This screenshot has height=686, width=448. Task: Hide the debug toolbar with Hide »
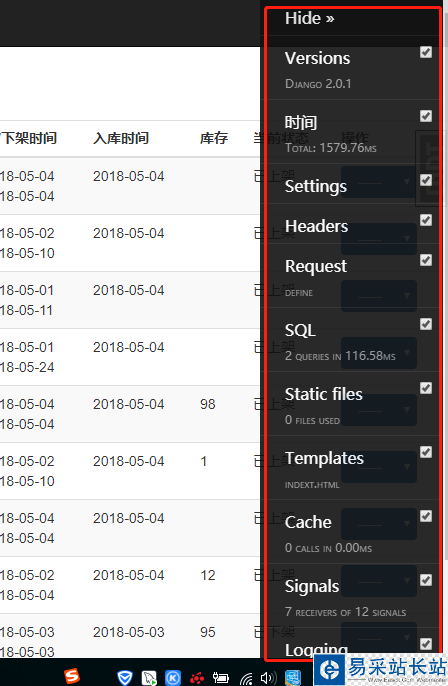[309, 18]
